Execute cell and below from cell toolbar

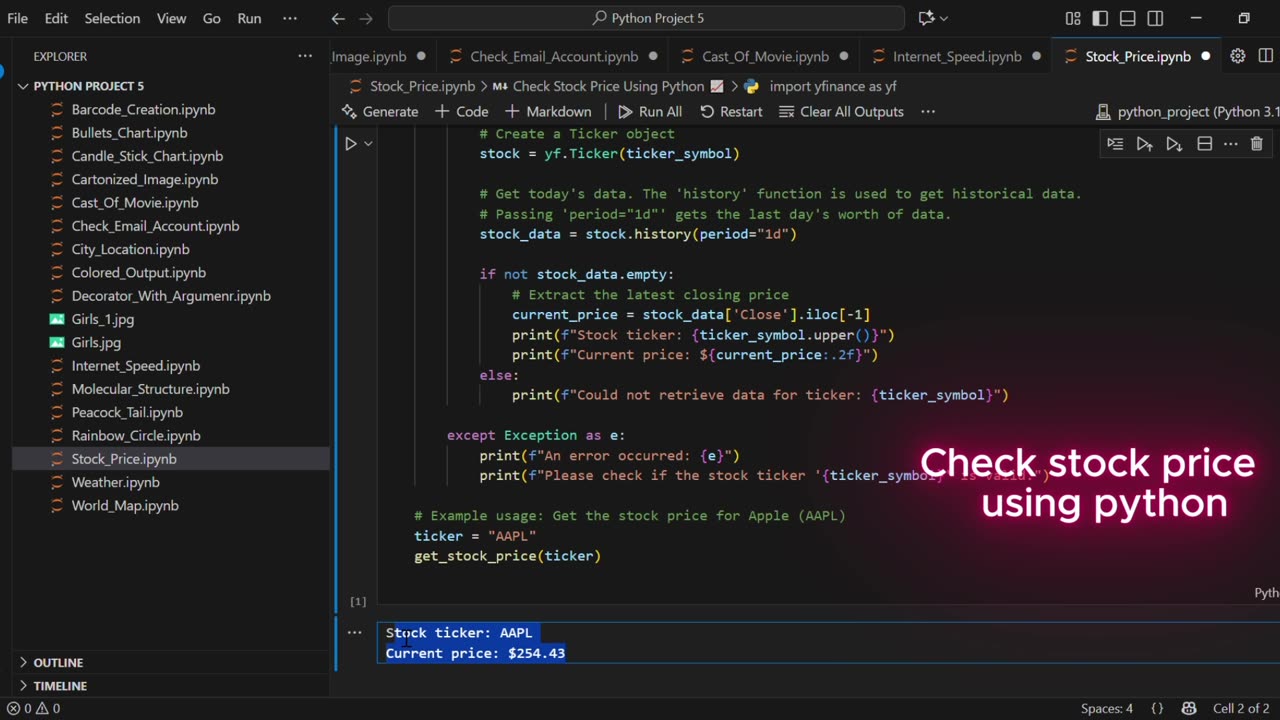1174,144
